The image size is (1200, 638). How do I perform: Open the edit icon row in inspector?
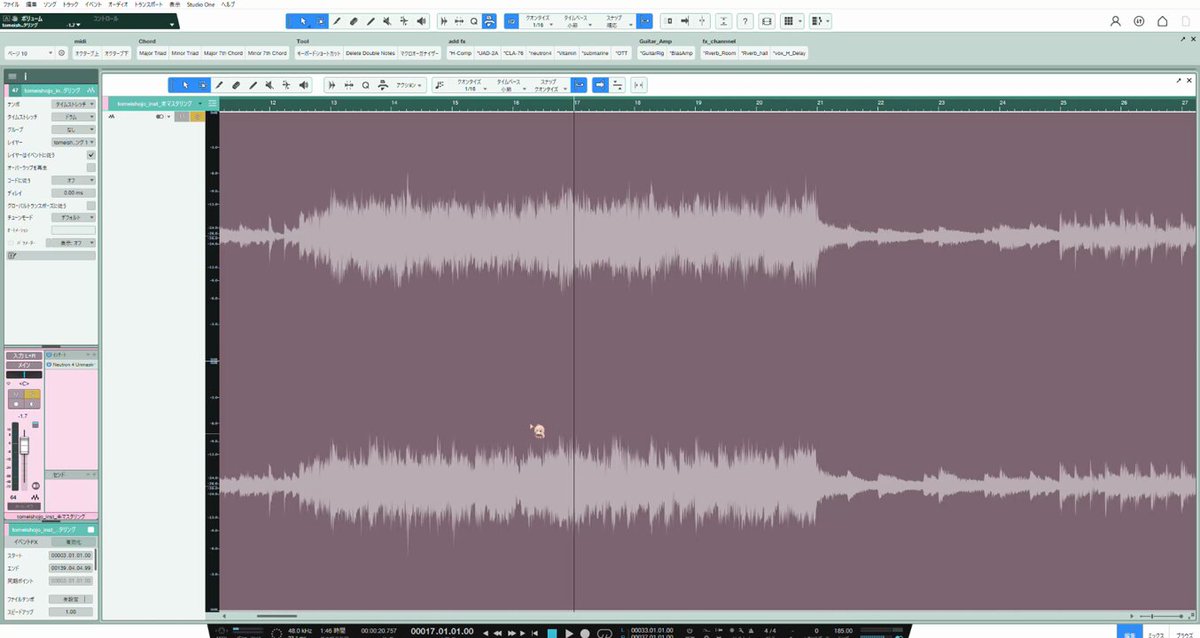point(12,256)
